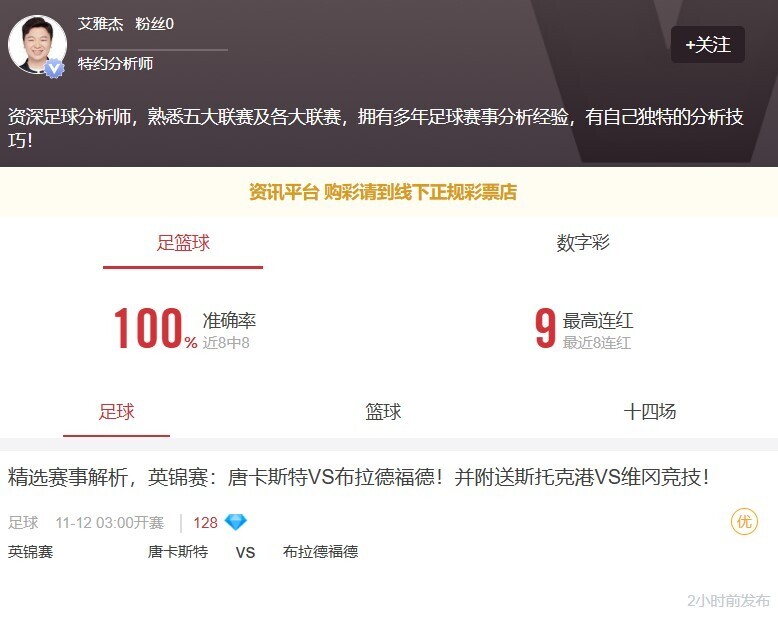Click the analyst profile avatar photo
The height and width of the screenshot is (622, 778).
[x=37, y=43]
